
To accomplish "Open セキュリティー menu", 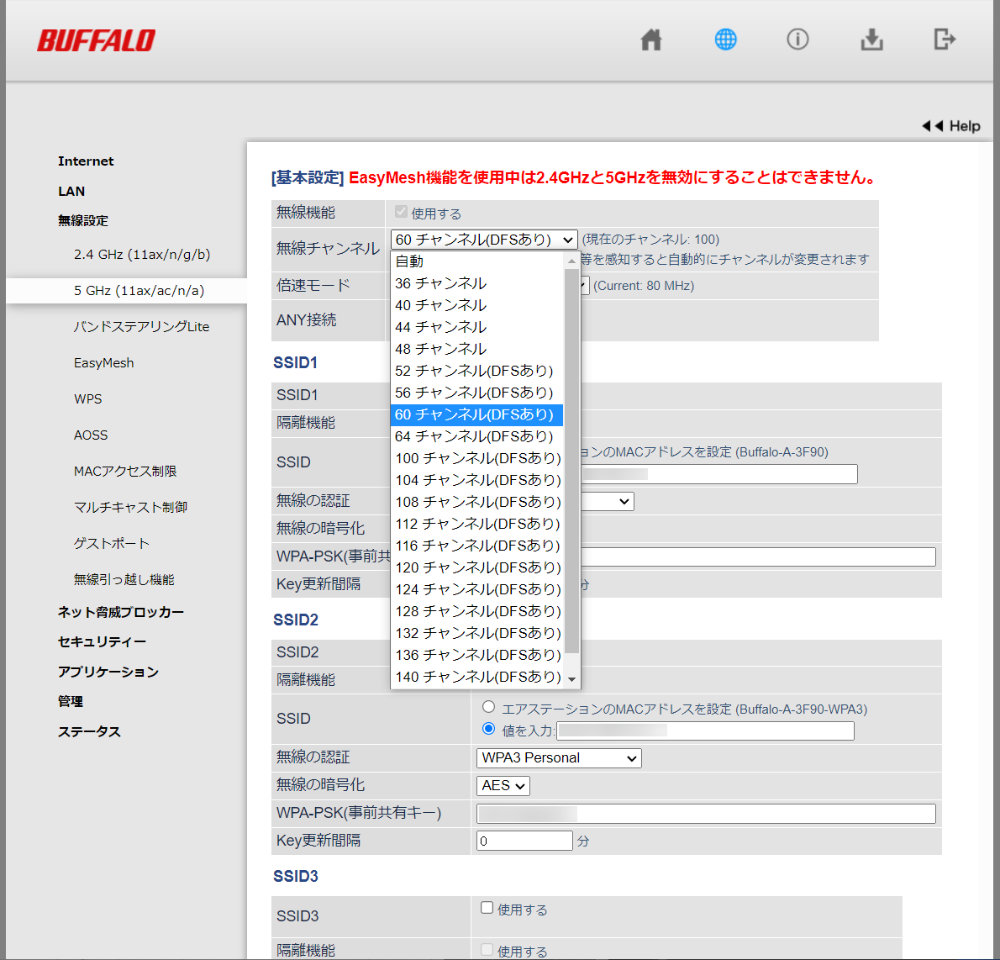I will [101, 642].
